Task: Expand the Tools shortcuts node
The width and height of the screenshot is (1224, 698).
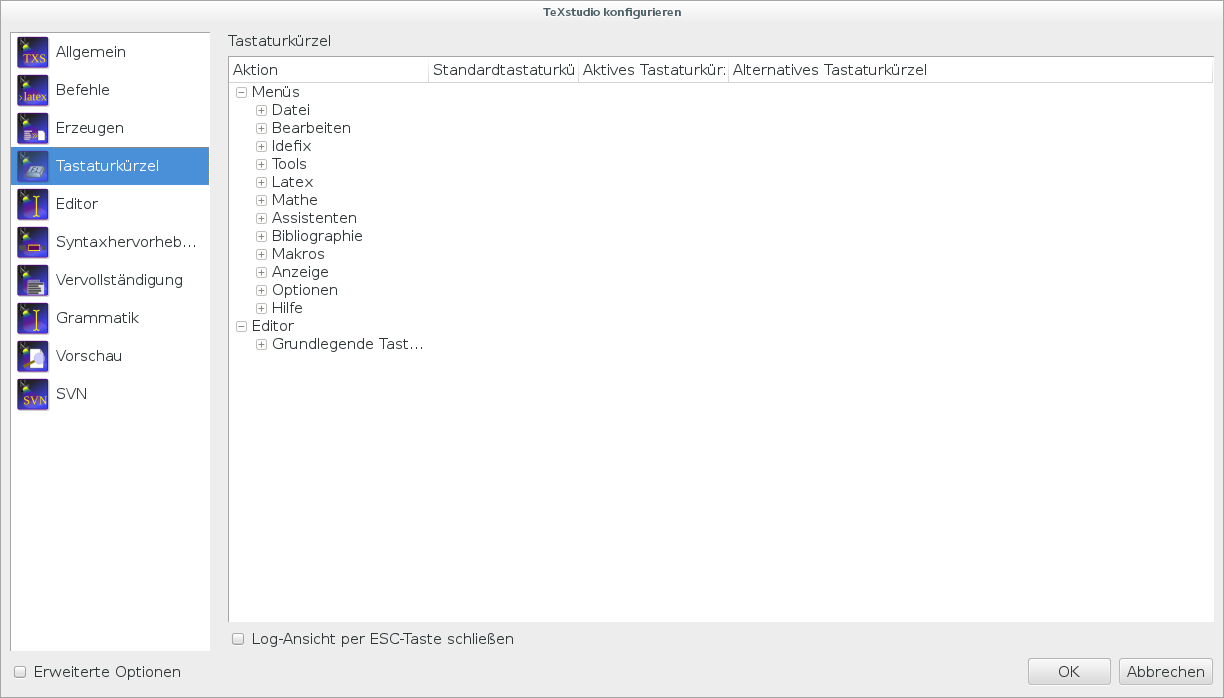Action: (261, 164)
